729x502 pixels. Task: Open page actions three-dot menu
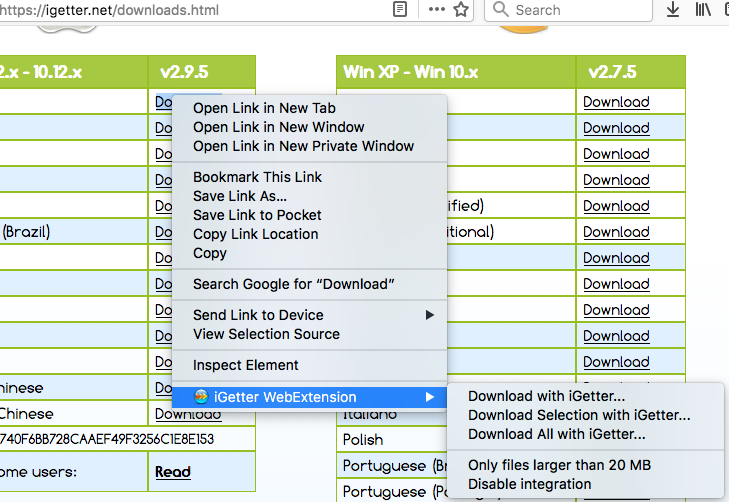pos(437,9)
